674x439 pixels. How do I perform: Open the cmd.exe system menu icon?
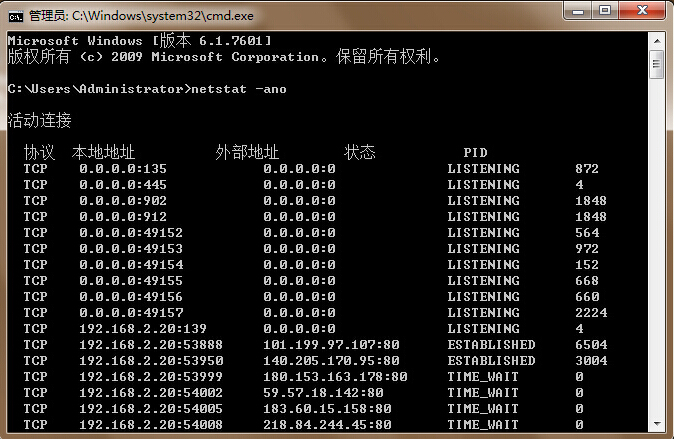pos(15,15)
